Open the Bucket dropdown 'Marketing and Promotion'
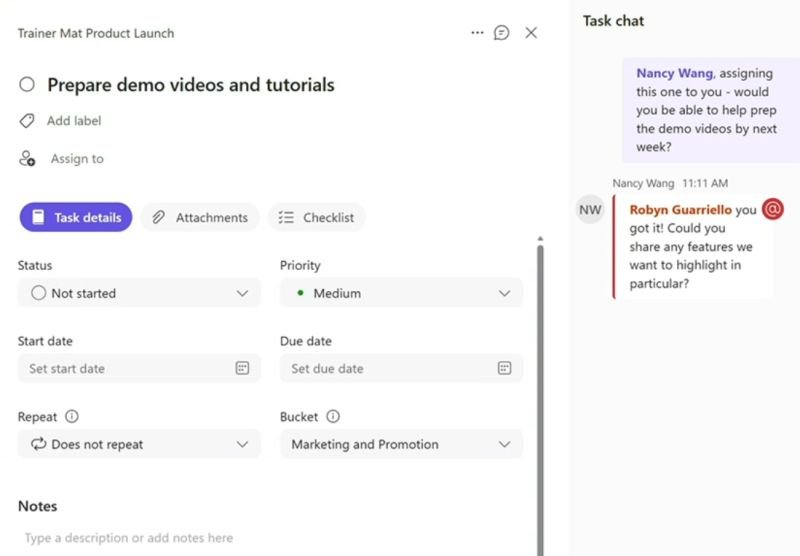The width and height of the screenshot is (800, 556). 401,444
